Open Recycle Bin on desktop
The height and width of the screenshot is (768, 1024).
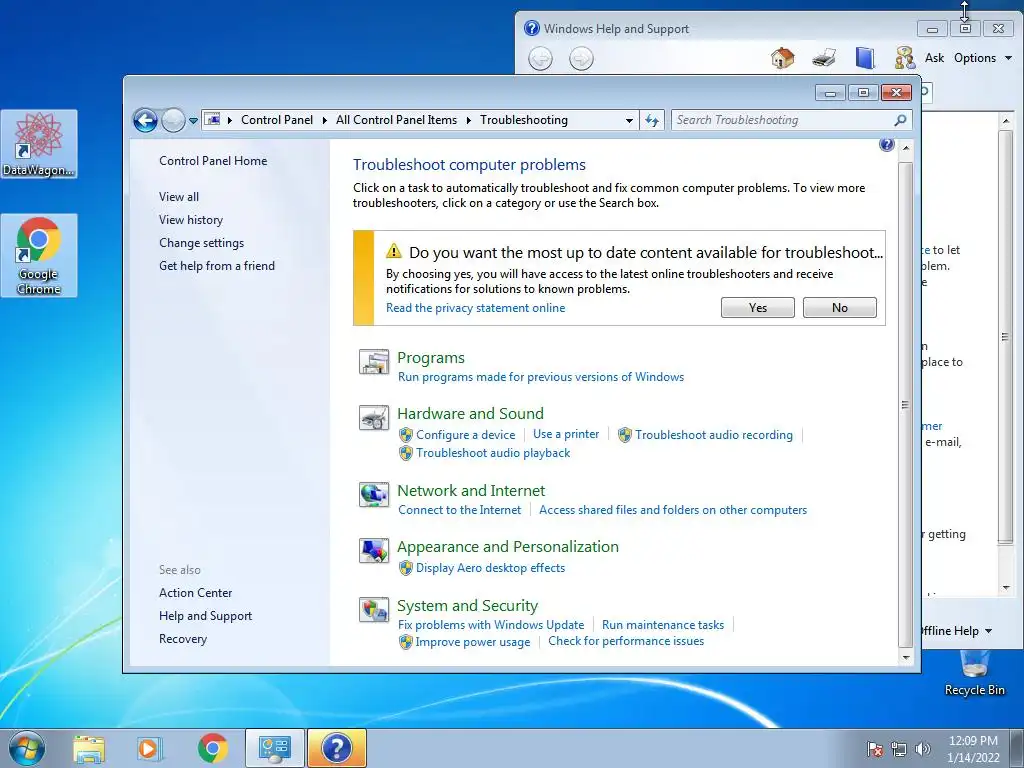974,673
